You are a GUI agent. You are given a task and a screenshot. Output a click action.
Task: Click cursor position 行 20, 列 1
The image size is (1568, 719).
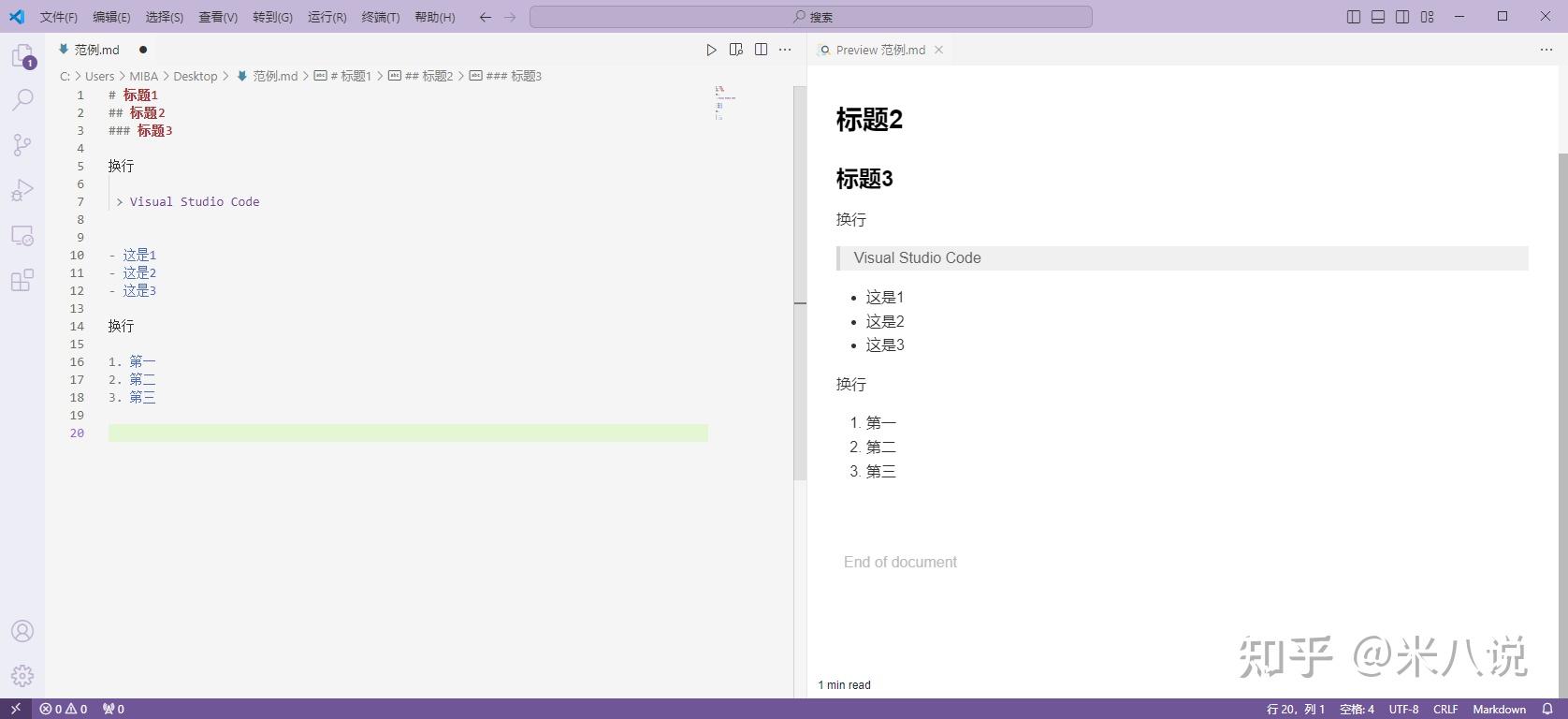click(x=1296, y=709)
